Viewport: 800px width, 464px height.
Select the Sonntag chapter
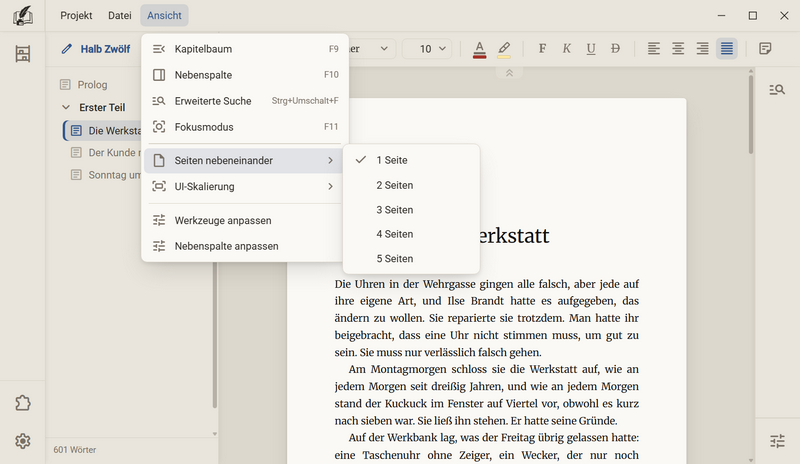tap(115, 175)
